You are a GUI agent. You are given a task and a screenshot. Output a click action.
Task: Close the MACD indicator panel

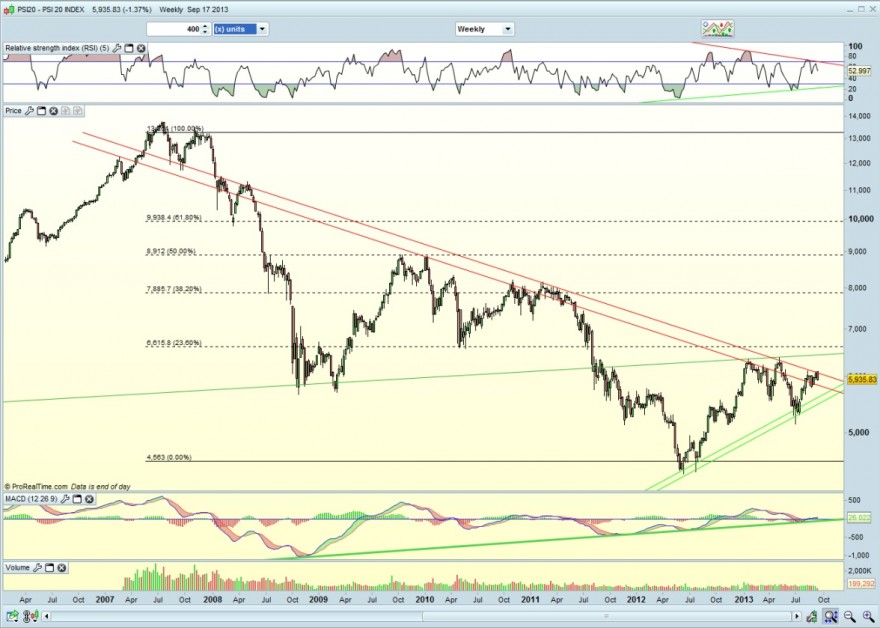point(89,499)
